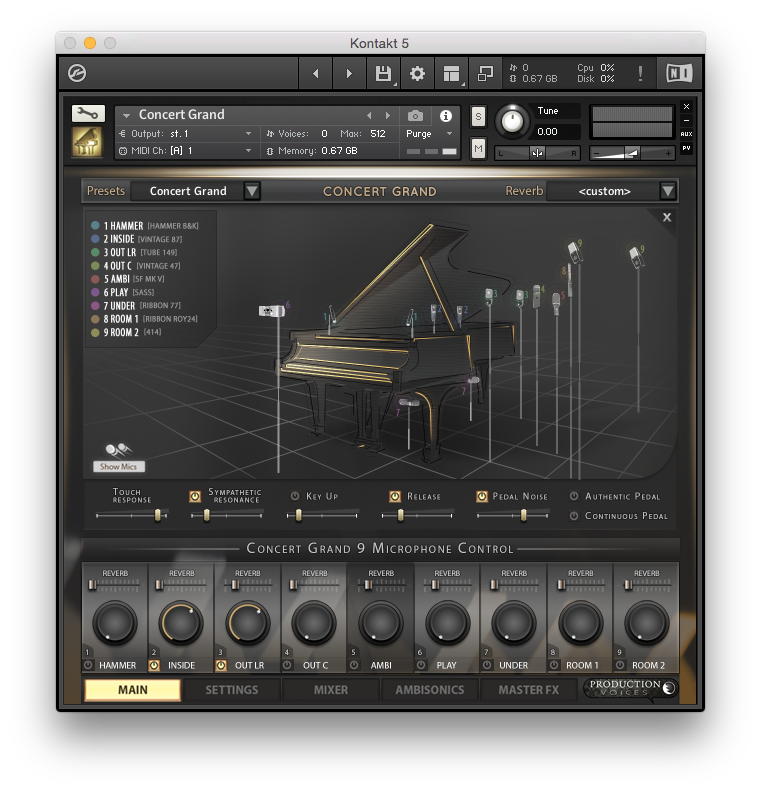The image size is (761, 792).
Task: Enable the ROOM 2 microphone power button
Action: (620, 665)
